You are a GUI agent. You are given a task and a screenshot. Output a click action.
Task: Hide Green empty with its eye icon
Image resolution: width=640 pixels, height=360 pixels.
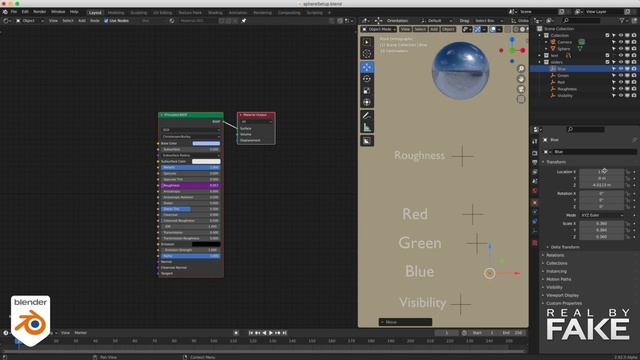pyautogui.click(x=620, y=76)
